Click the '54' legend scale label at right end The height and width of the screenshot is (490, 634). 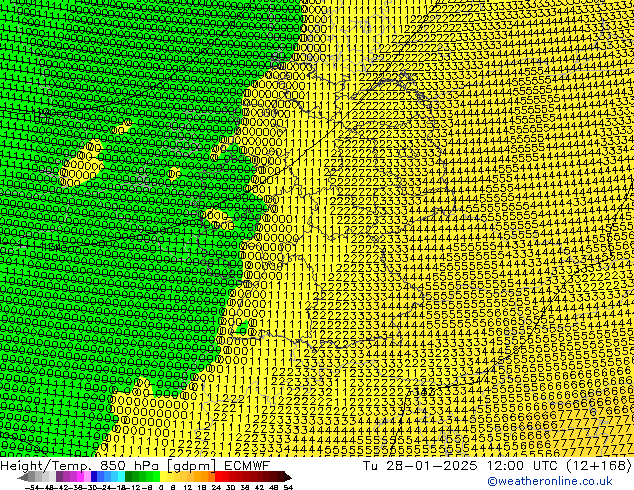point(288,487)
